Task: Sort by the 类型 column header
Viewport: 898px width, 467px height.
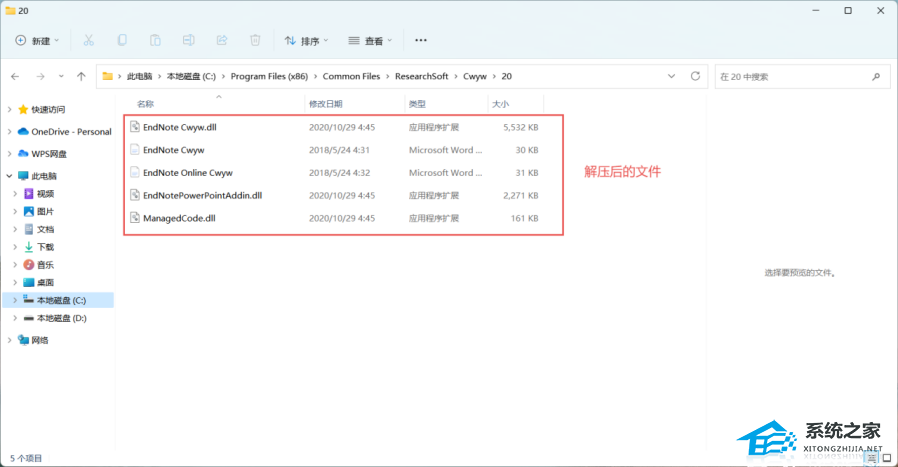Action: 418,104
